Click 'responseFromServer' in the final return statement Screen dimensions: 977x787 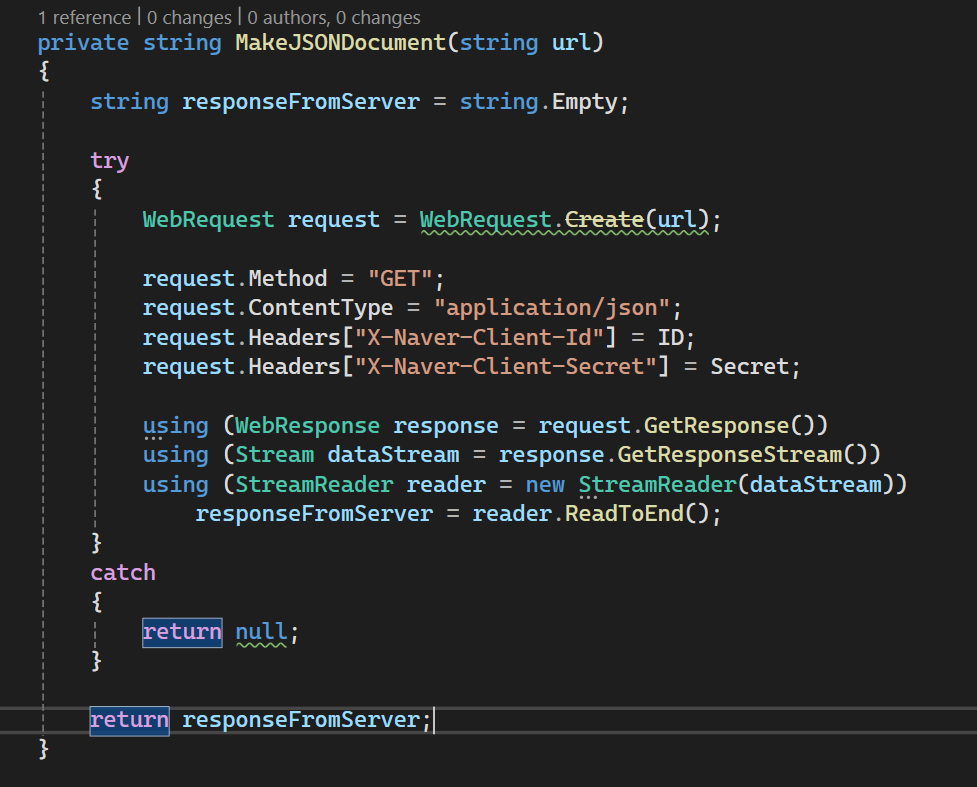[301, 720]
